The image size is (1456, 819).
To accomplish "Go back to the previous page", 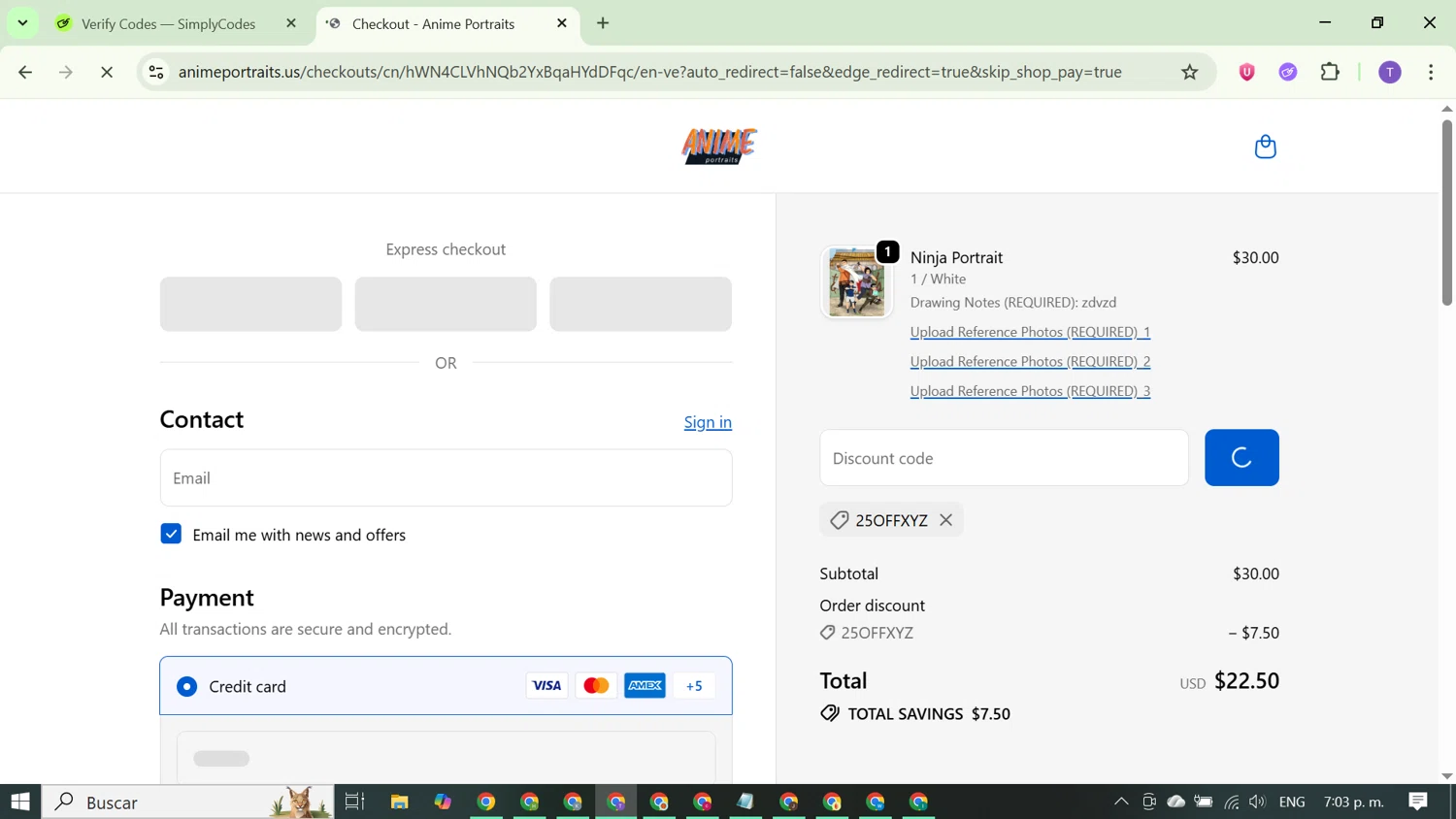I will pos(25,72).
